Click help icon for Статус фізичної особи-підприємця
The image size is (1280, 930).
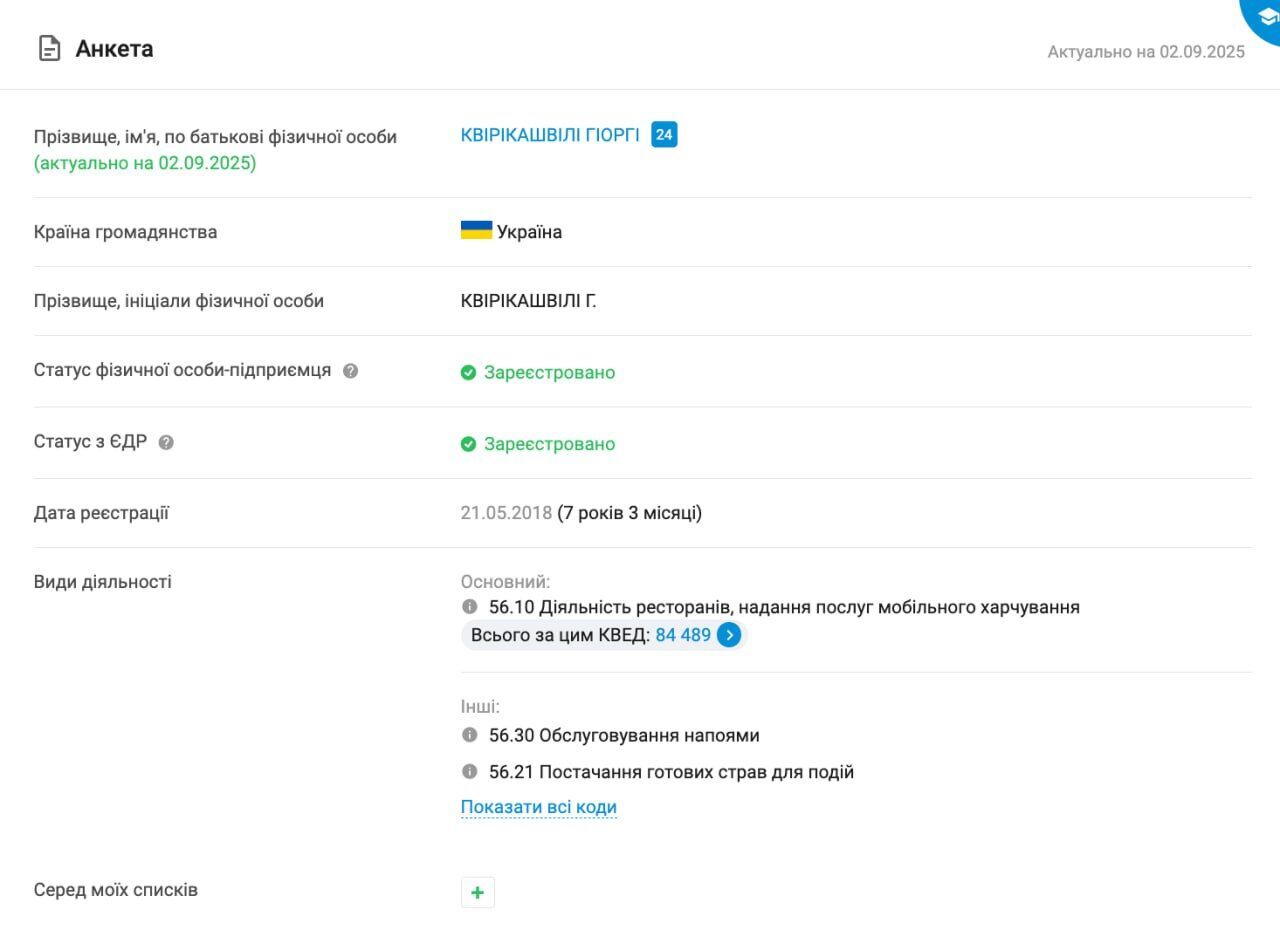[x=350, y=371]
